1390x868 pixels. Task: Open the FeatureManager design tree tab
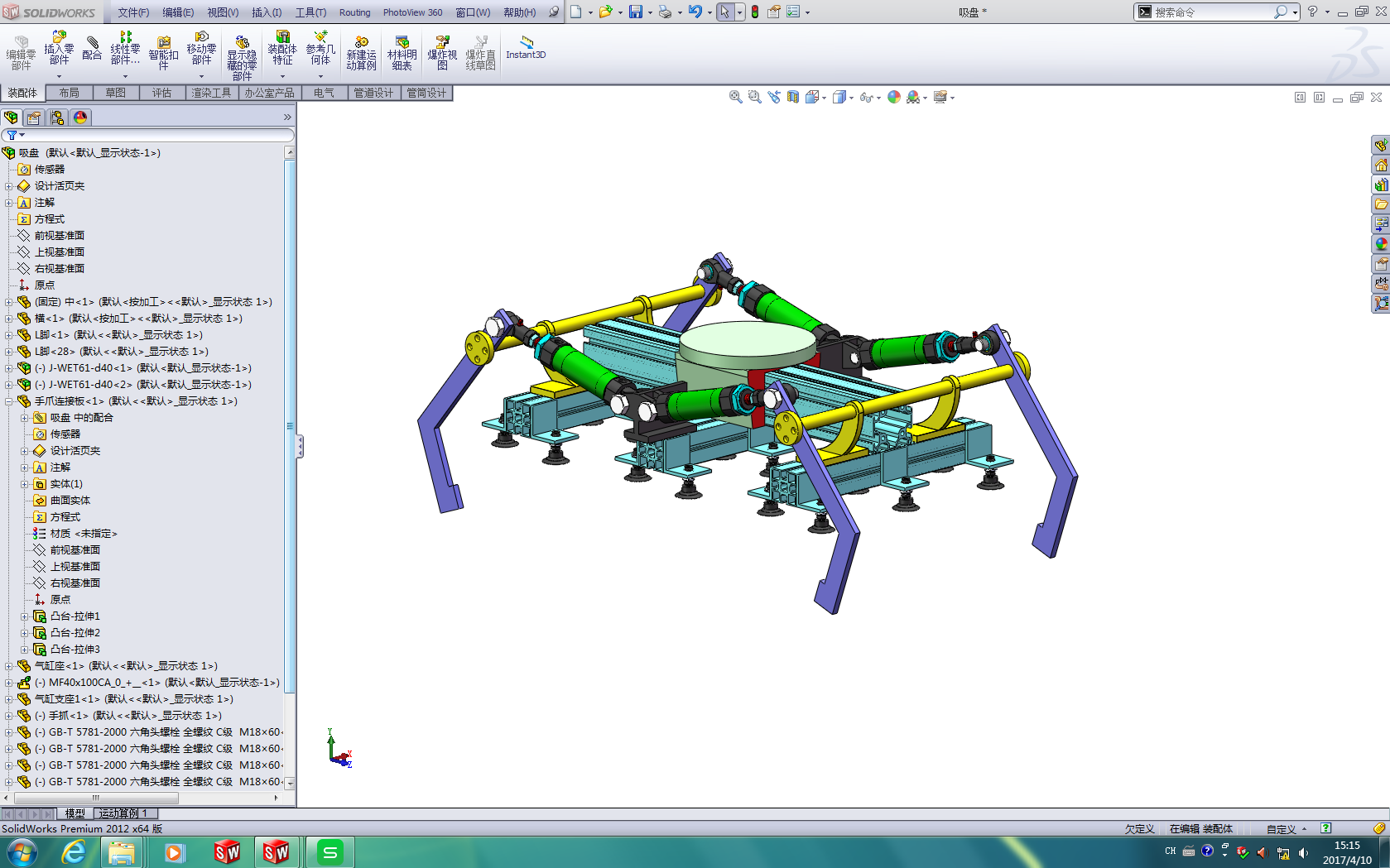[12, 117]
